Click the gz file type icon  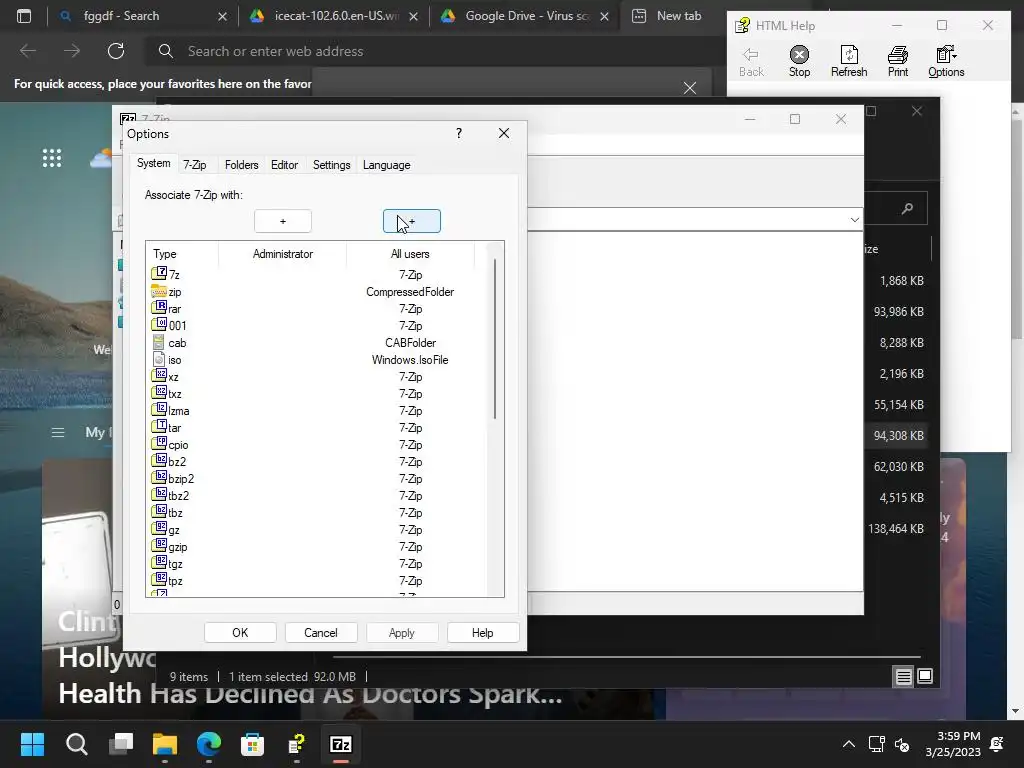click(x=159, y=528)
